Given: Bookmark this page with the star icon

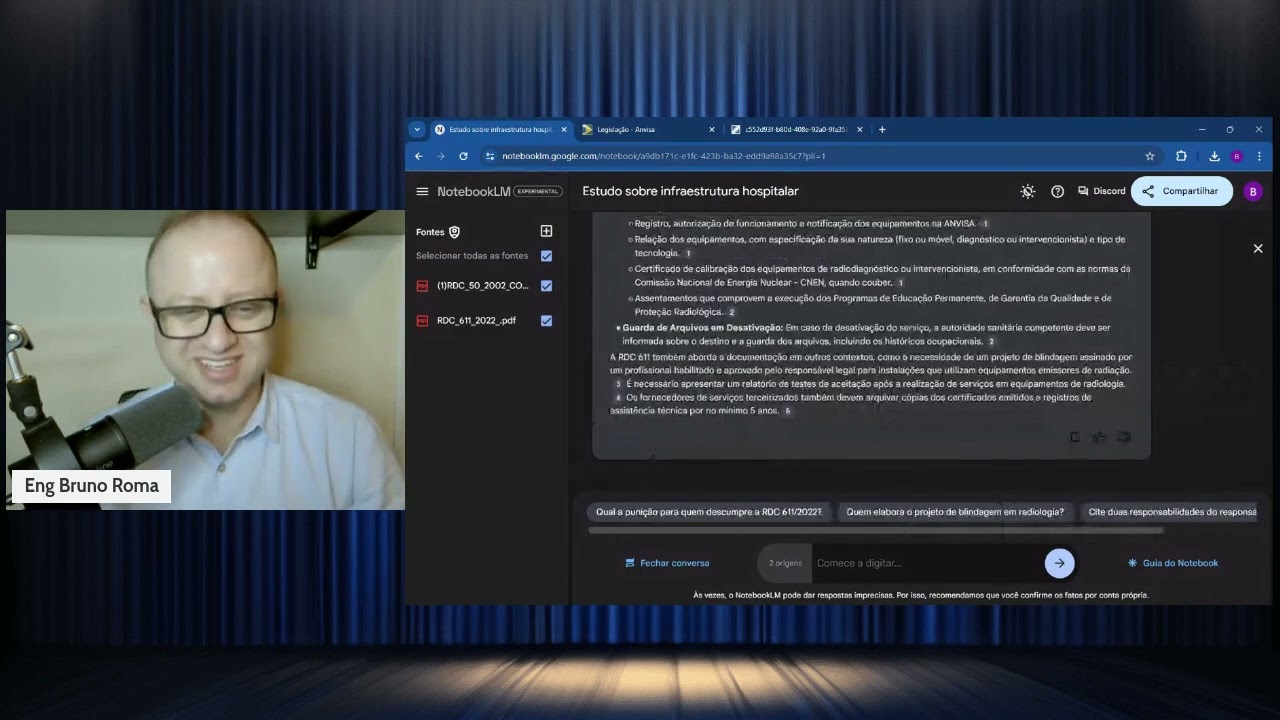Looking at the screenshot, I should (1150, 156).
